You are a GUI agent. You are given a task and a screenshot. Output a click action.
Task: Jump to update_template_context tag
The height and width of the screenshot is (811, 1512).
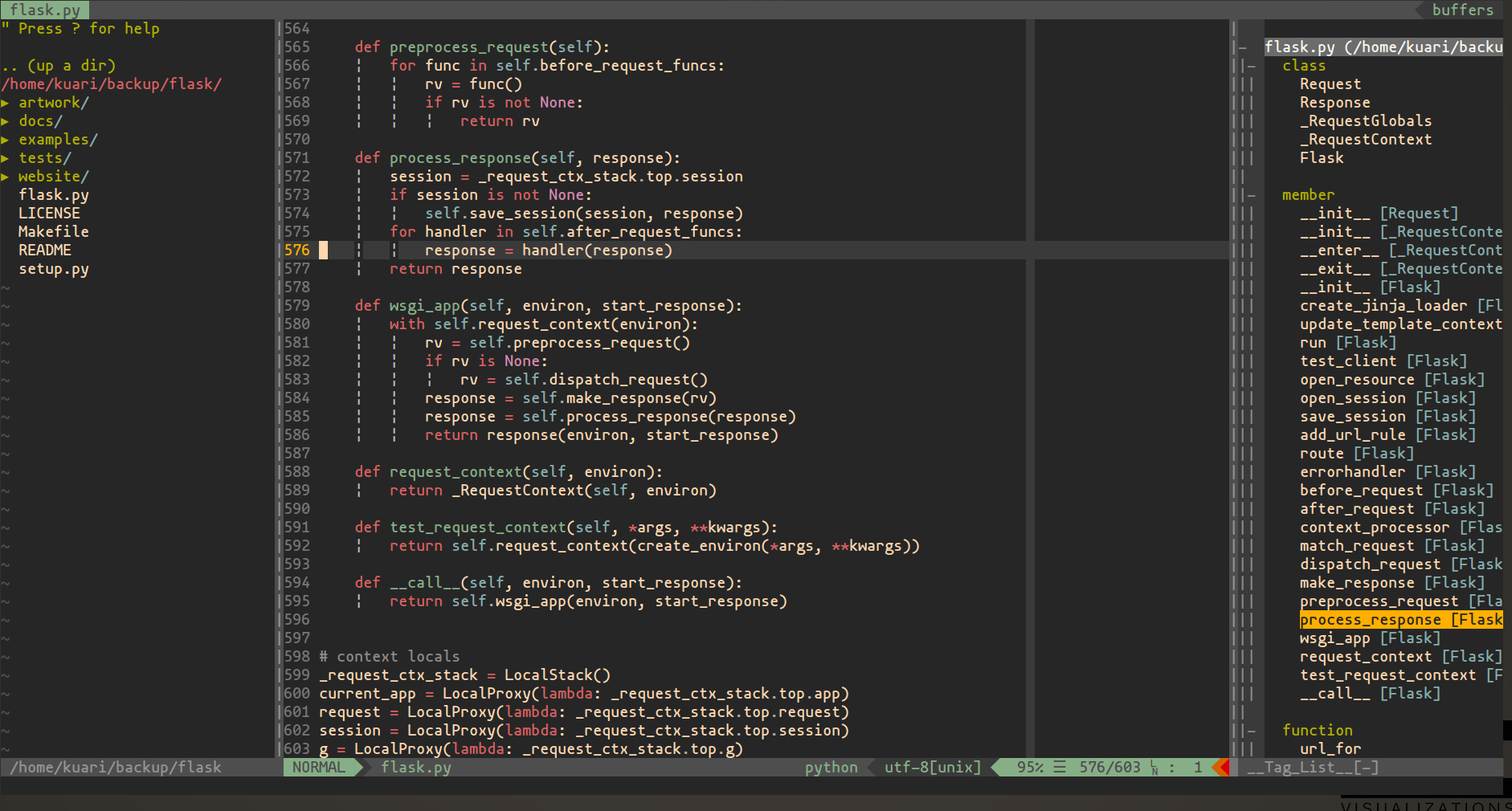pyautogui.click(x=1401, y=324)
